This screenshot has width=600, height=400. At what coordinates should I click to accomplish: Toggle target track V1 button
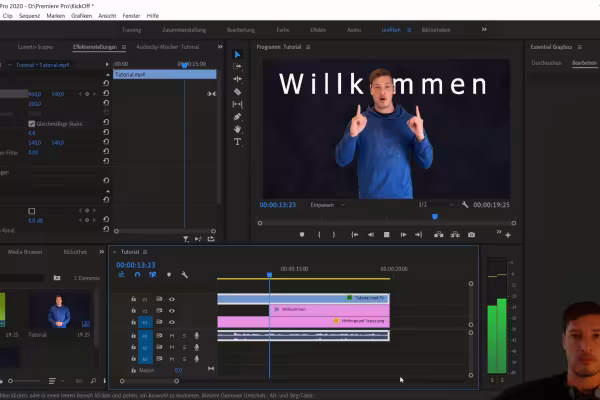tap(145, 322)
